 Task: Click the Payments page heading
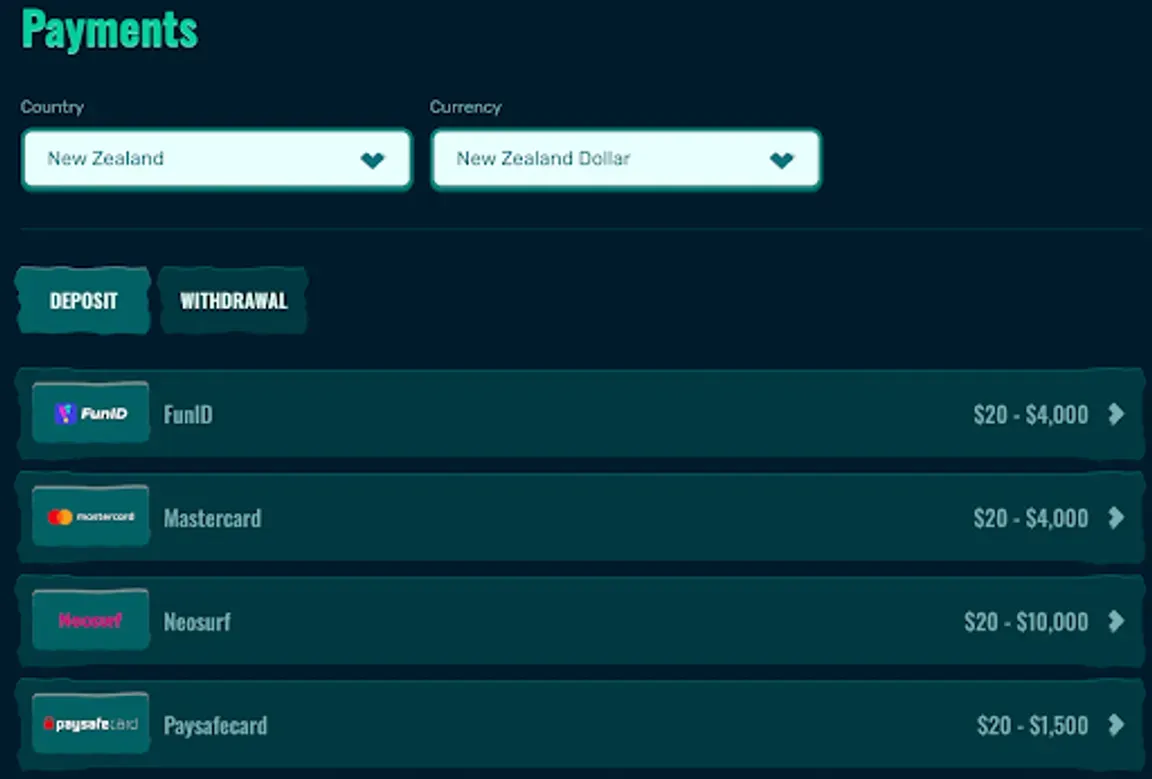(x=109, y=30)
